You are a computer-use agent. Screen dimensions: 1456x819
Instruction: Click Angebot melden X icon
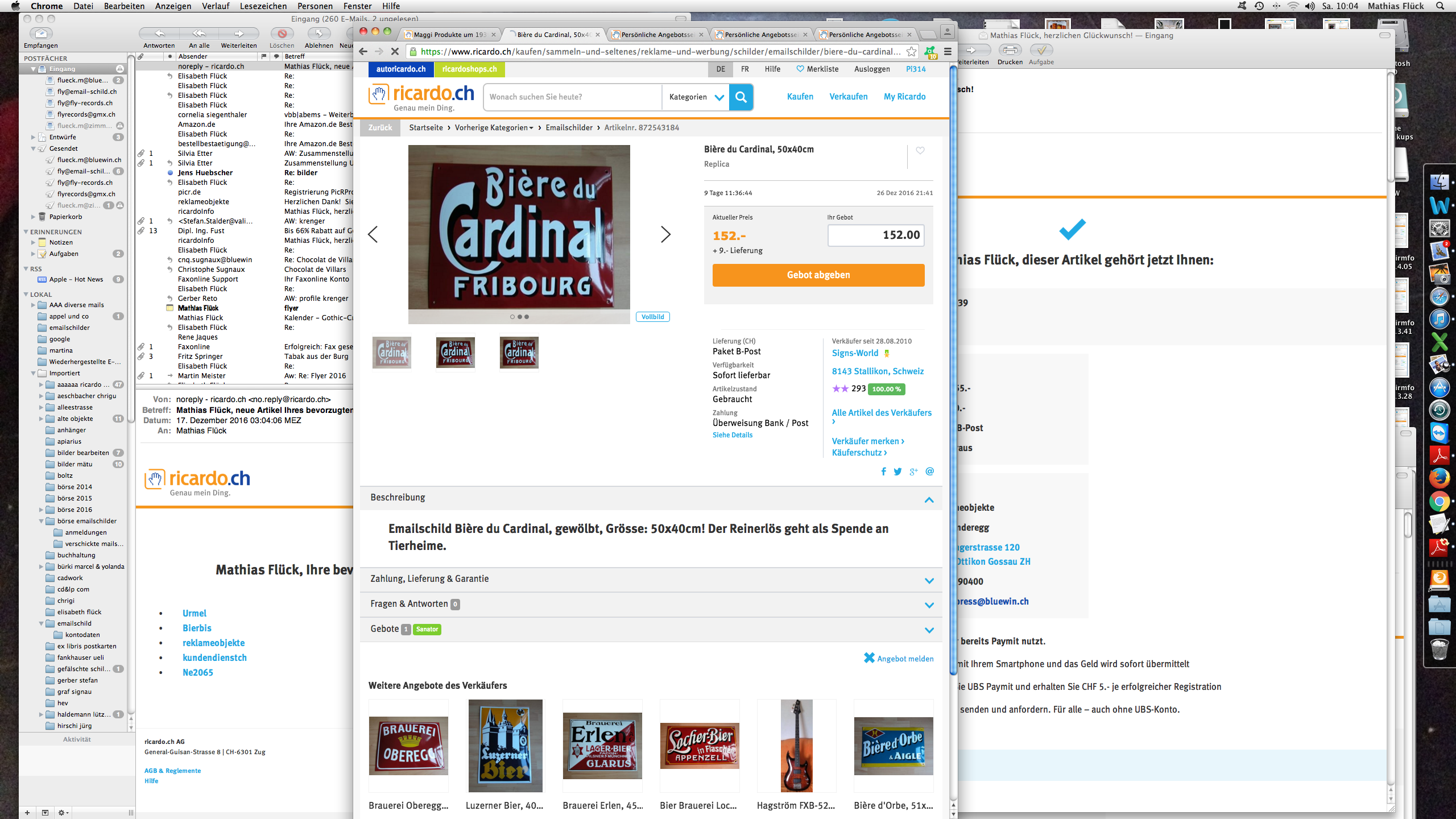[869, 658]
